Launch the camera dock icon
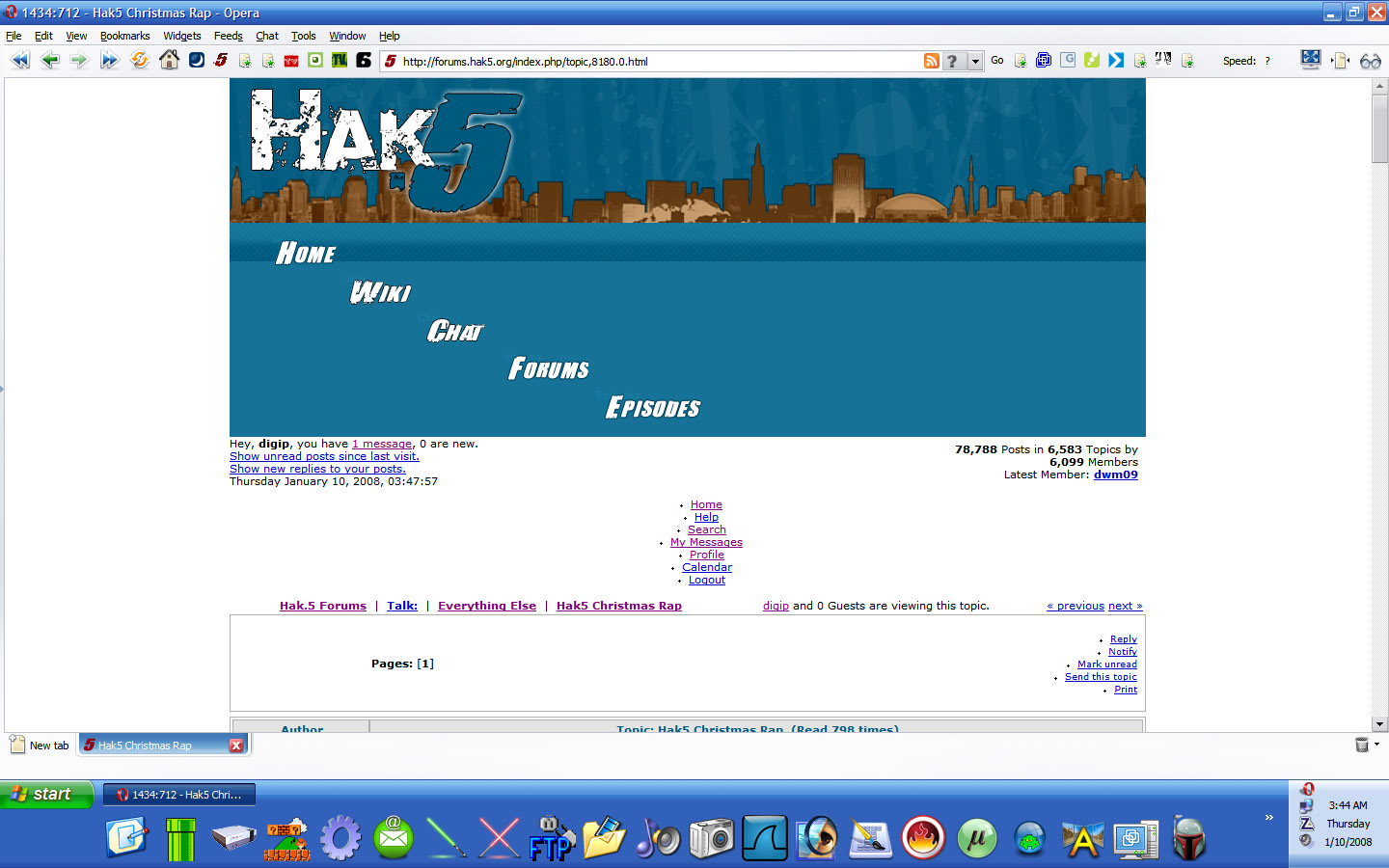The width and height of the screenshot is (1389, 868). 711,839
